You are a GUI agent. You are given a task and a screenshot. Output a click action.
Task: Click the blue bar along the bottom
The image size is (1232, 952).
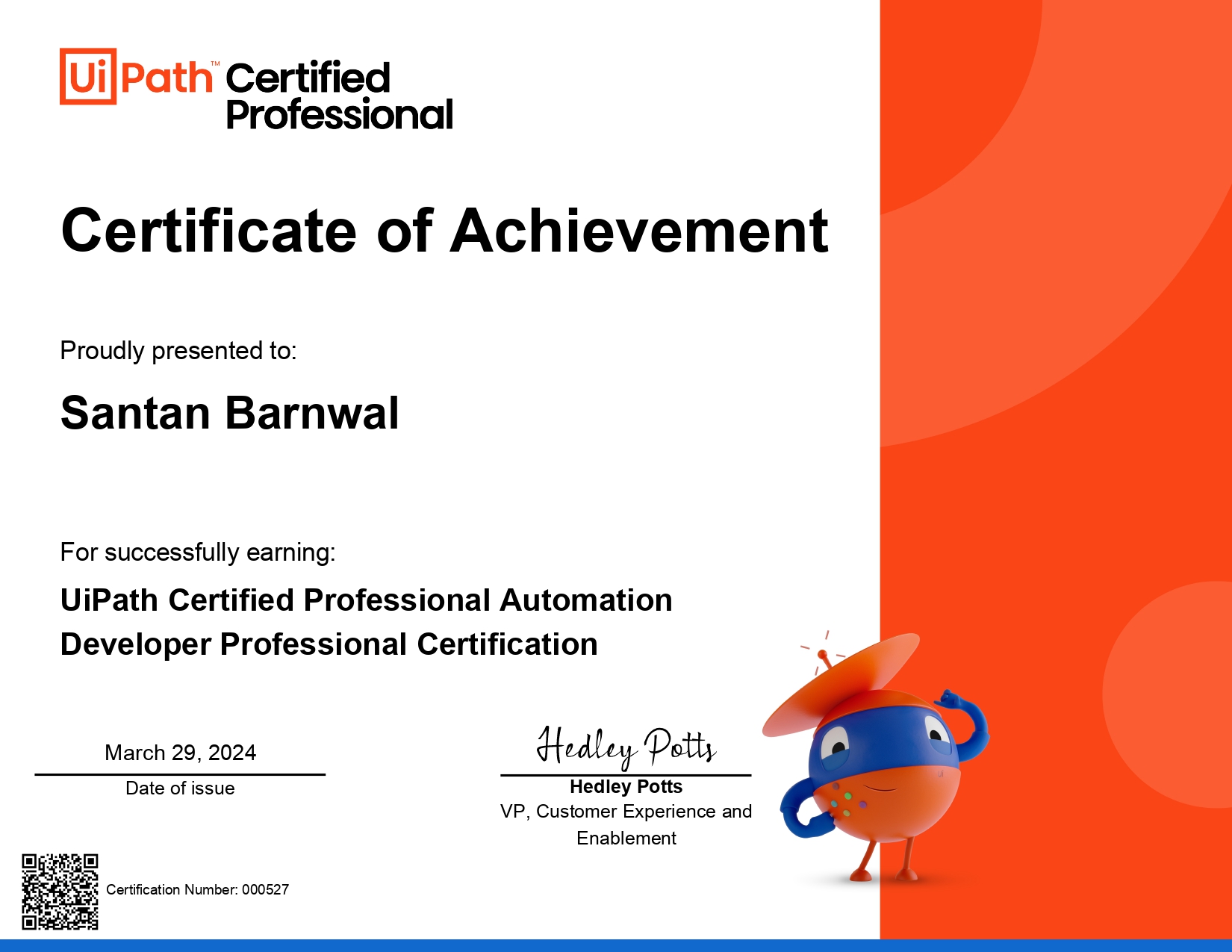pos(616,945)
